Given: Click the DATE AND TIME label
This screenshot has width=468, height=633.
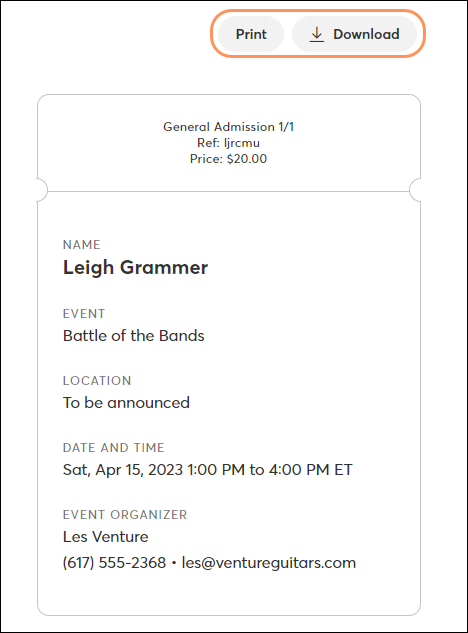Looking at the screenshot, I should coord(113,448).
